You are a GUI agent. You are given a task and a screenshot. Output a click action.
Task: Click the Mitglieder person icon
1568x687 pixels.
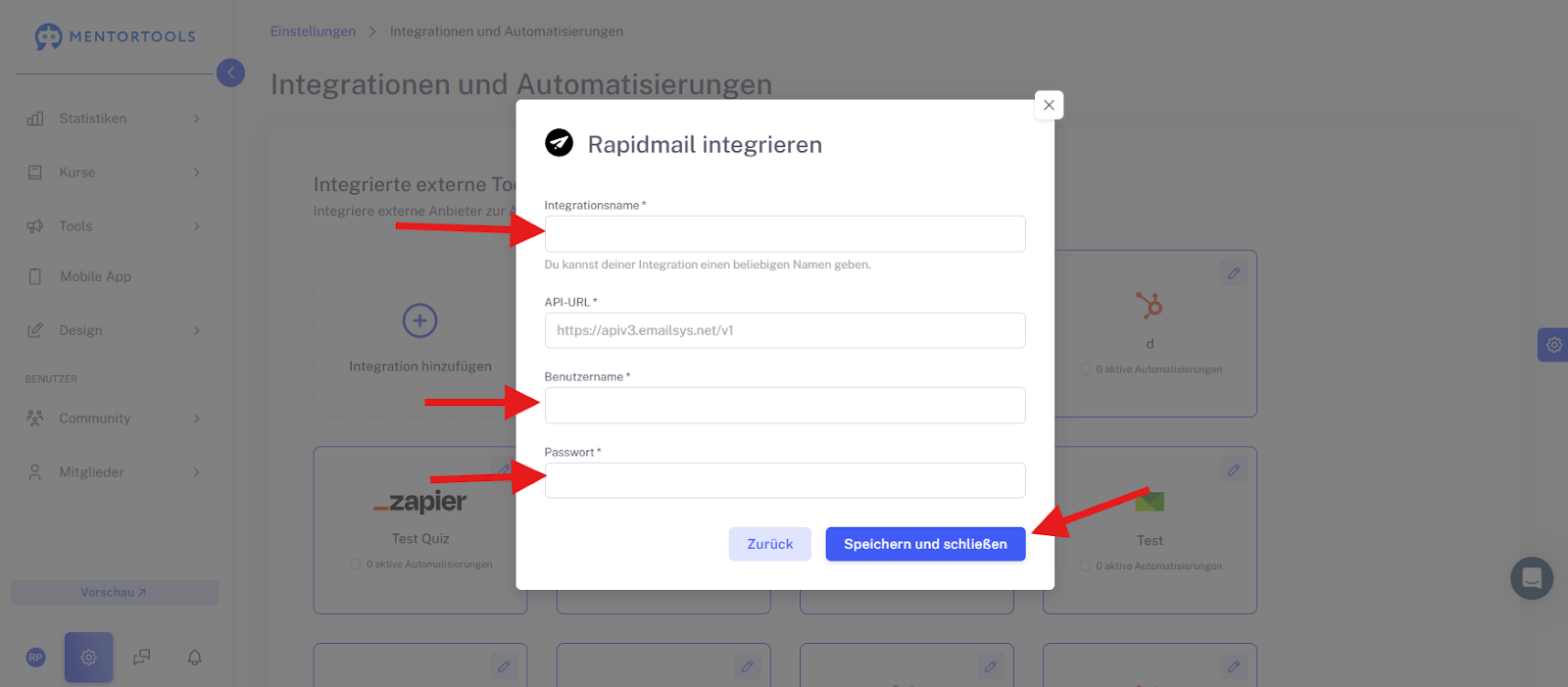[x=35, y=472]
